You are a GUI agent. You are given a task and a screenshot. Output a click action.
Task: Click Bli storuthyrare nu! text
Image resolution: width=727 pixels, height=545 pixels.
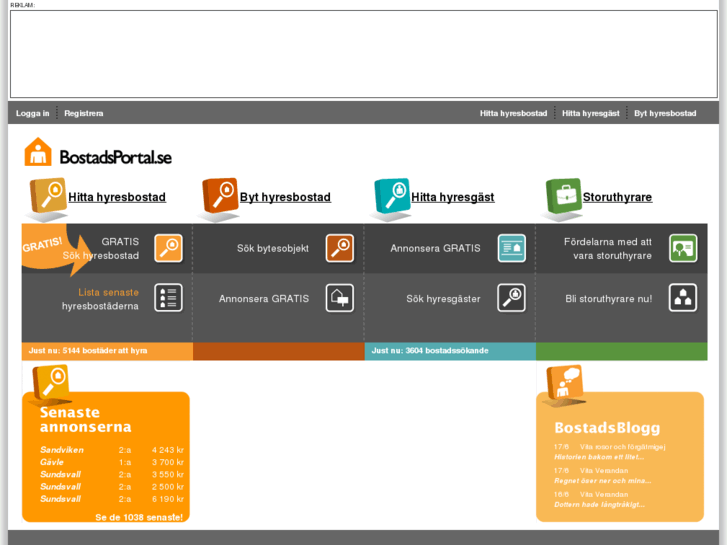coord(608,299)
